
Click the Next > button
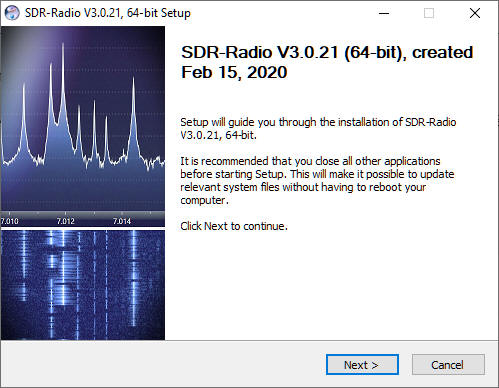pyautogui.click(x=362, y=364)
